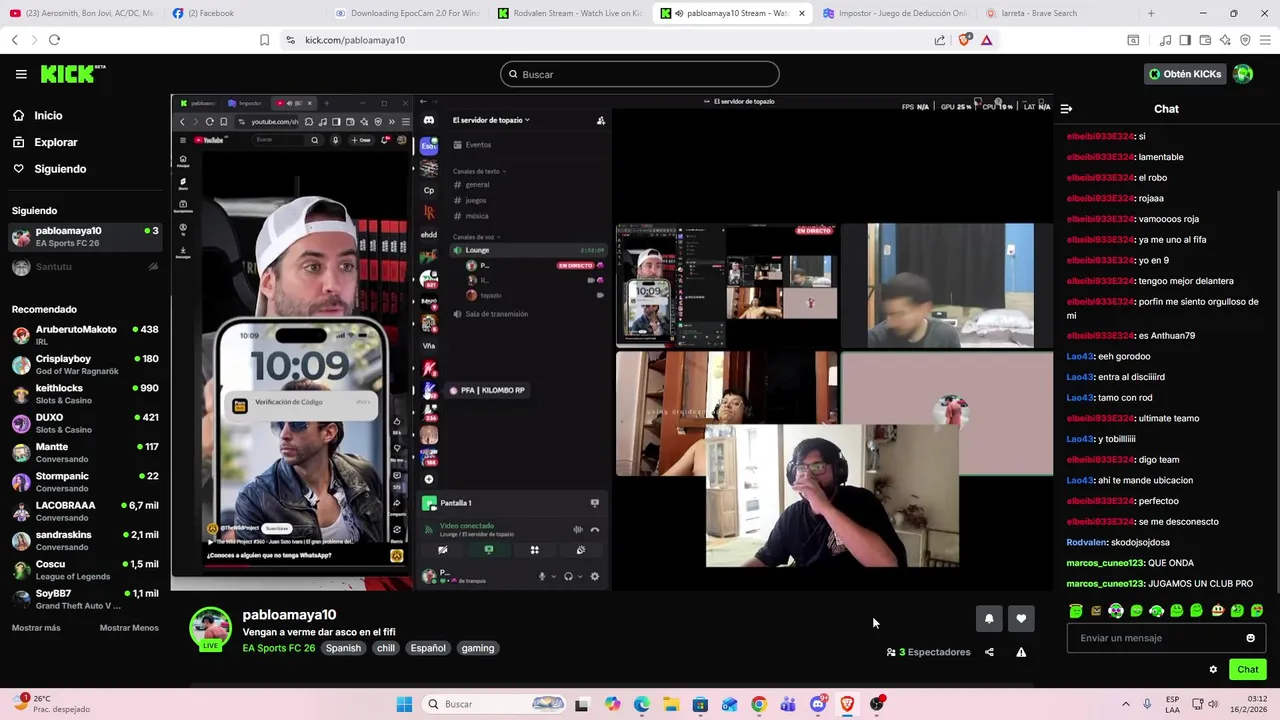The image size is (1280, 720).
Task: Select offline channel Santutu
Action: pyautogui.click(x=85, y=267)
